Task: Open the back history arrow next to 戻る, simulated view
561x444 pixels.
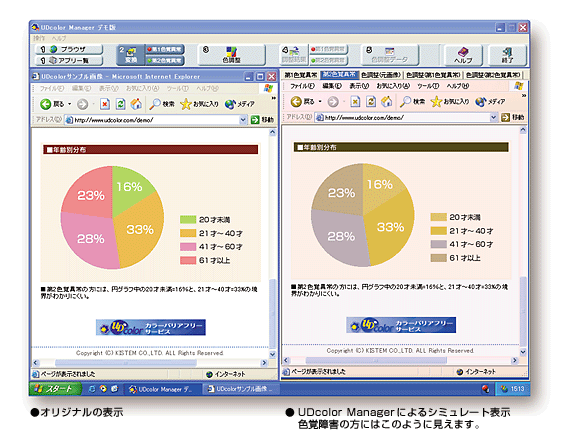Action: 320,102
